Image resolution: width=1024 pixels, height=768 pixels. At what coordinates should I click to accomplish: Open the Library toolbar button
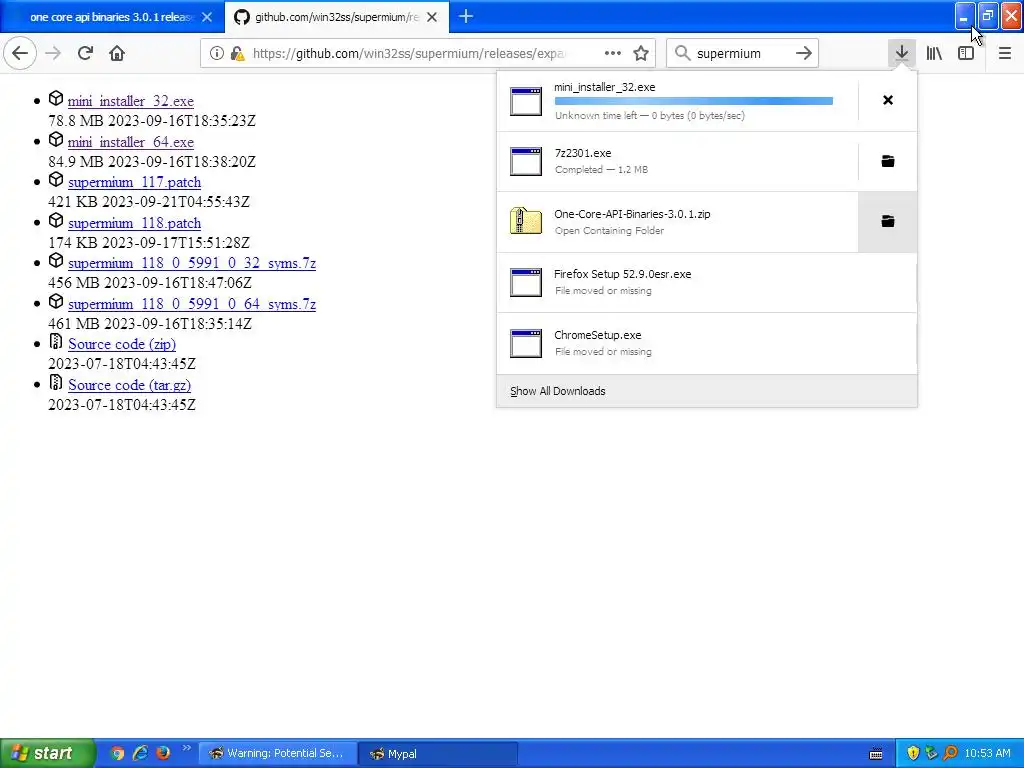tap(934, 53)
